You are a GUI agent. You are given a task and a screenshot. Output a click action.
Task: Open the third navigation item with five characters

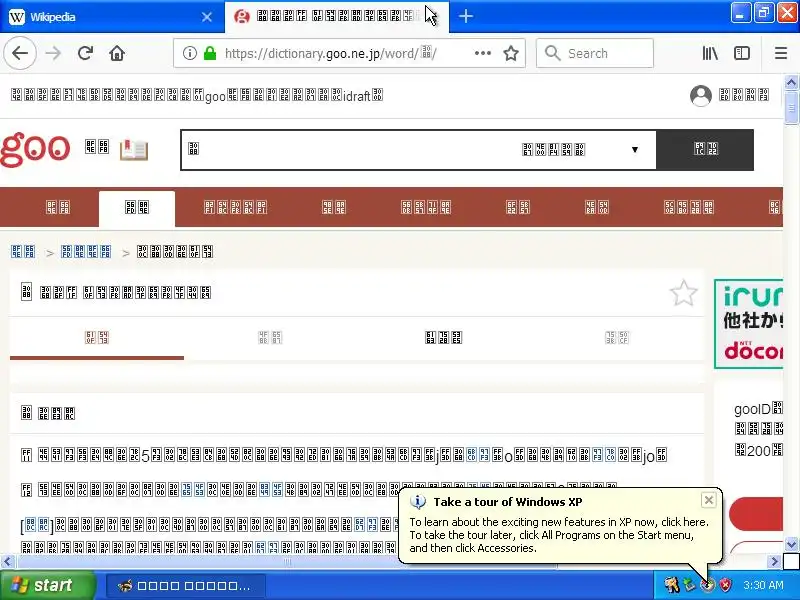pyautogui.click(x=235, y=207)
